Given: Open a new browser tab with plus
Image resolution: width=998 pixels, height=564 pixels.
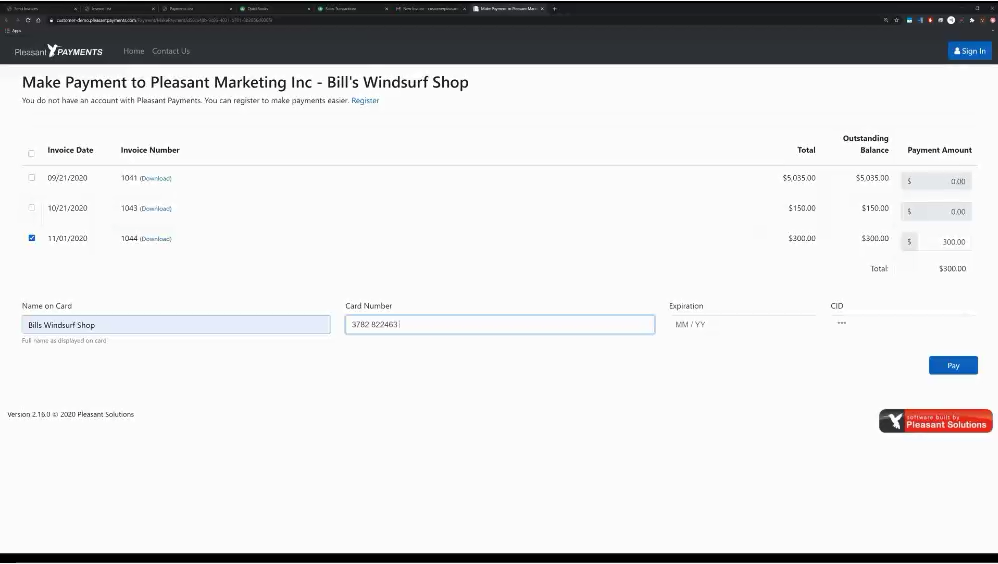Looking at the screenshot, I should (x=555, y=8).
